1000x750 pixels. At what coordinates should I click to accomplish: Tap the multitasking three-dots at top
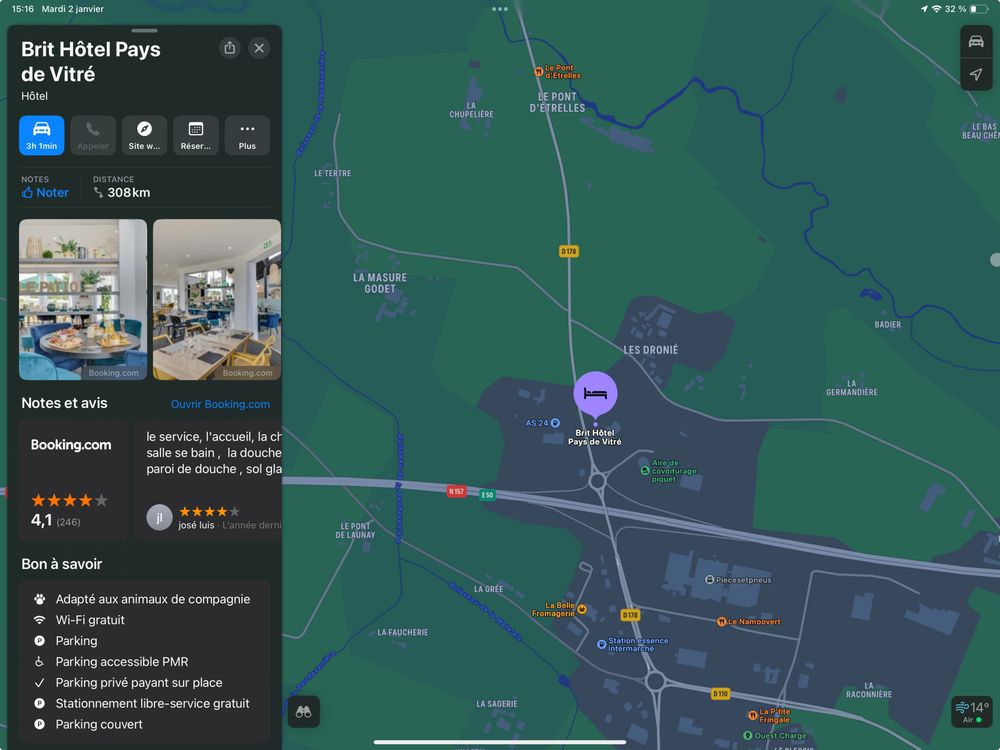pos(500,8)
